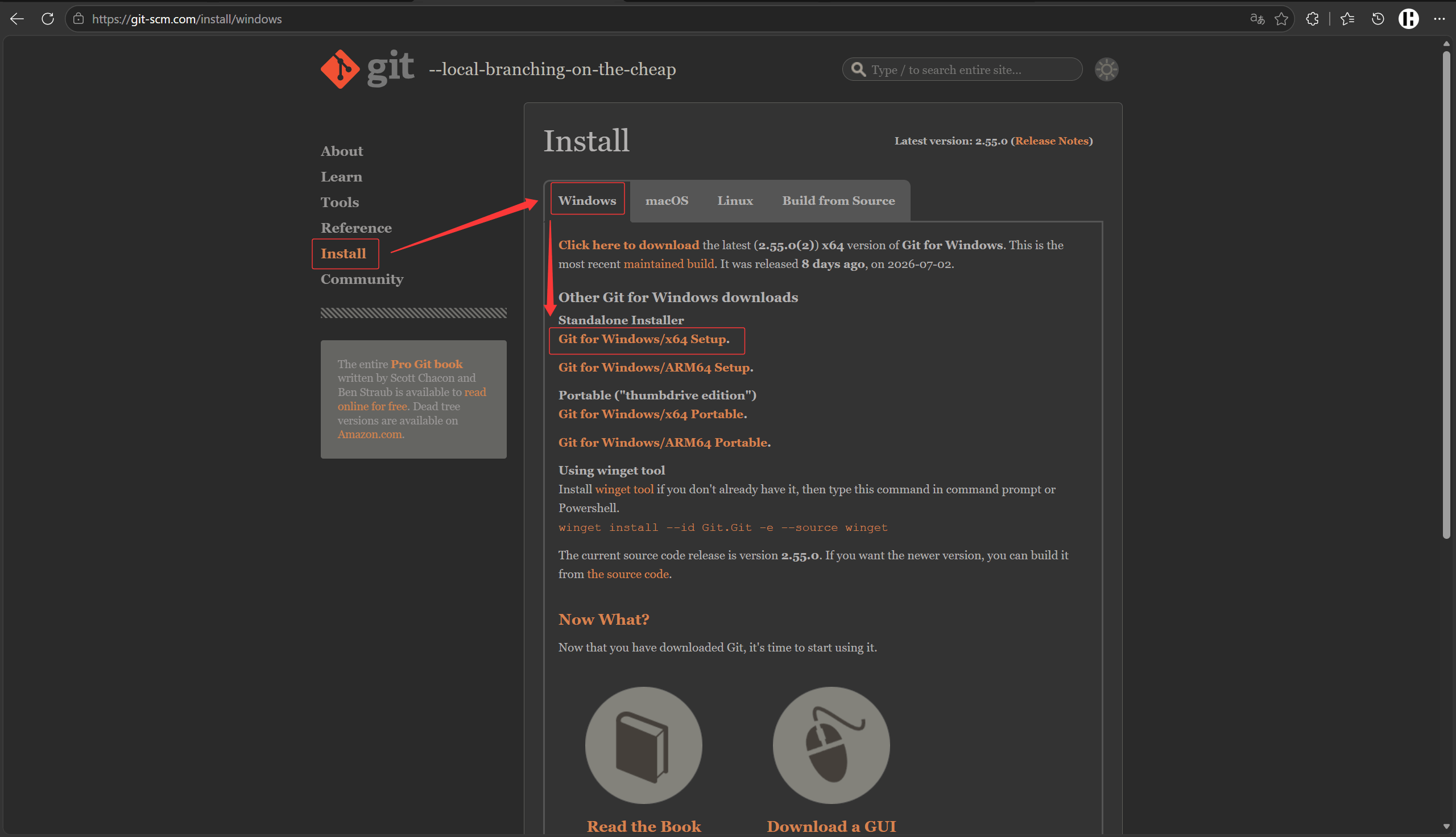1456x837 pixels.
Task: Click the 'Click here to download' link
Action: (628, 245)
